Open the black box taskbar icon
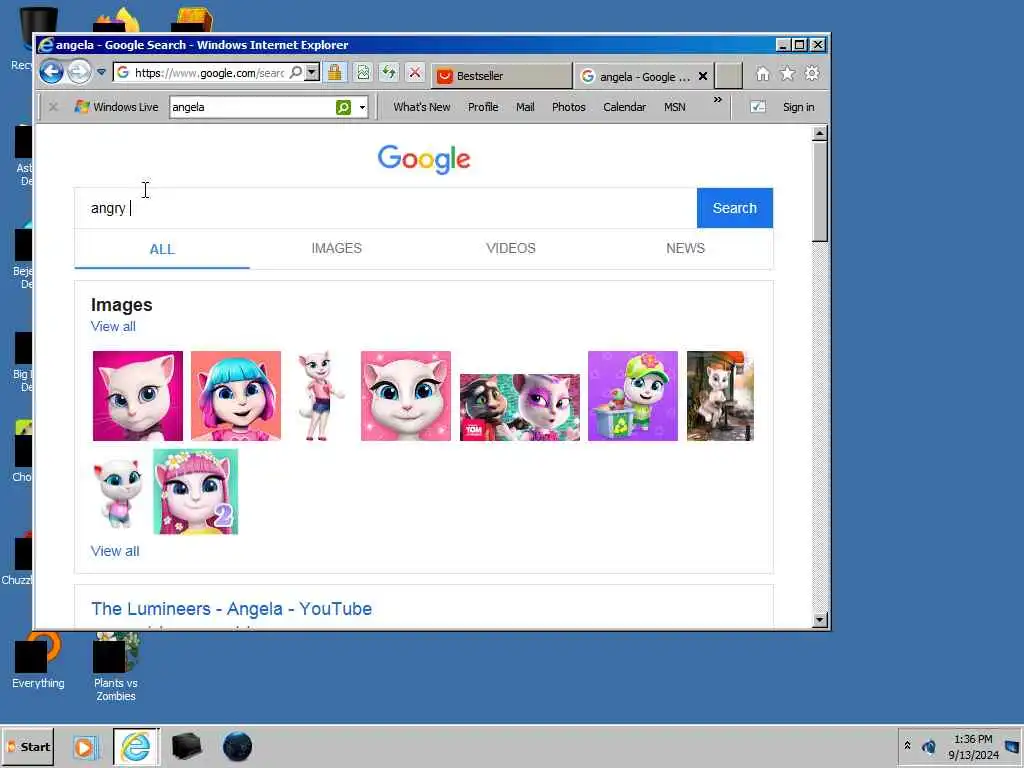 (187, 746)
